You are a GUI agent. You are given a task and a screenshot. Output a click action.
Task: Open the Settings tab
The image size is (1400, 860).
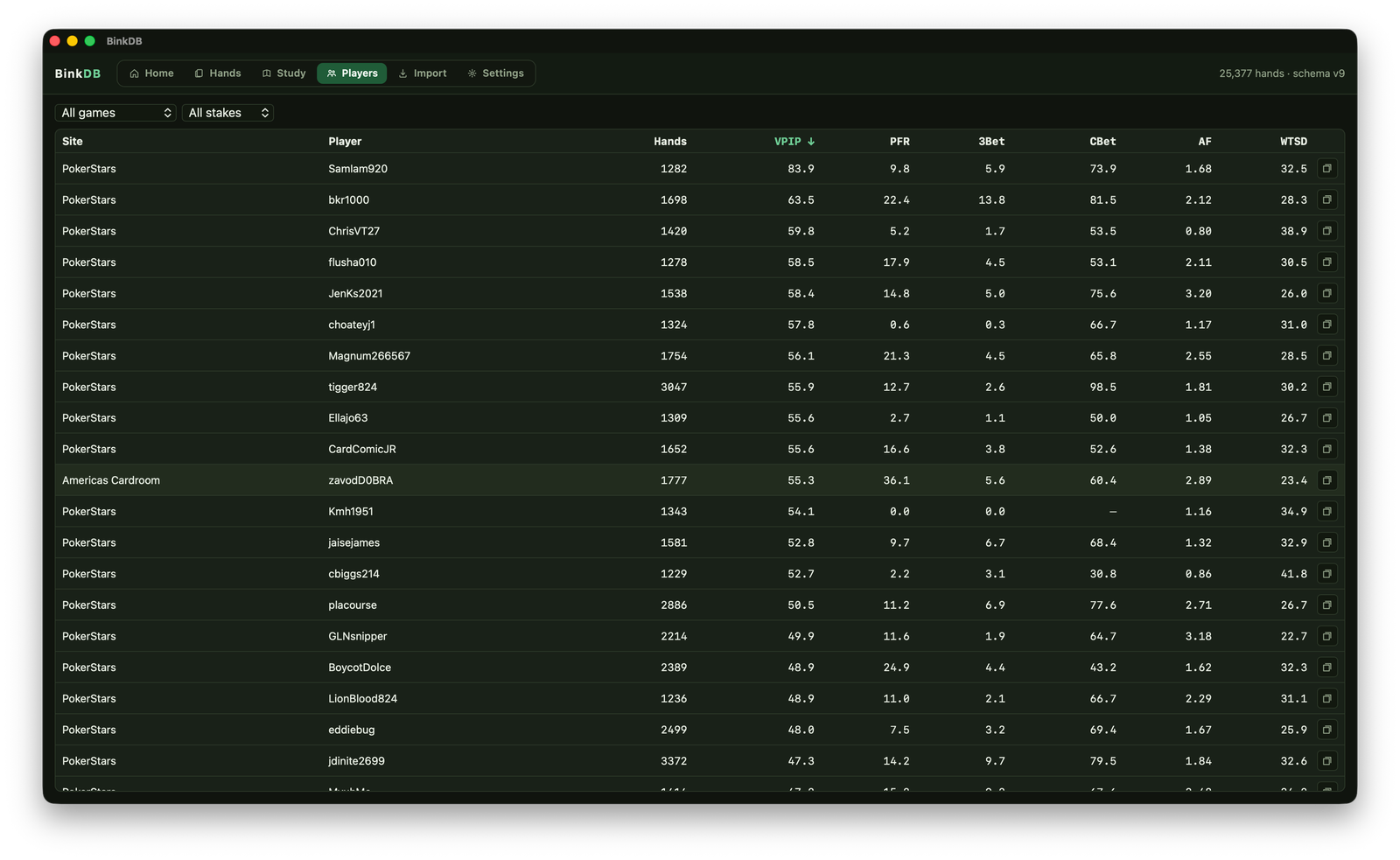click(x=496, y=73)
